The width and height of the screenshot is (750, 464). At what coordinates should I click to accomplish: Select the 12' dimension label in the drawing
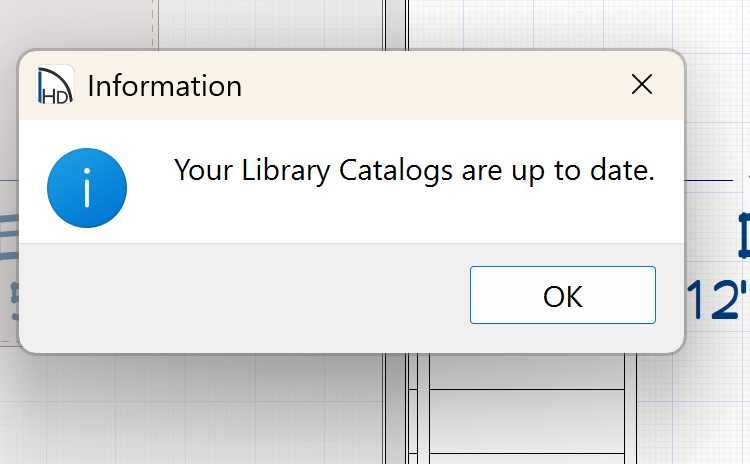(x=718, y=300)
